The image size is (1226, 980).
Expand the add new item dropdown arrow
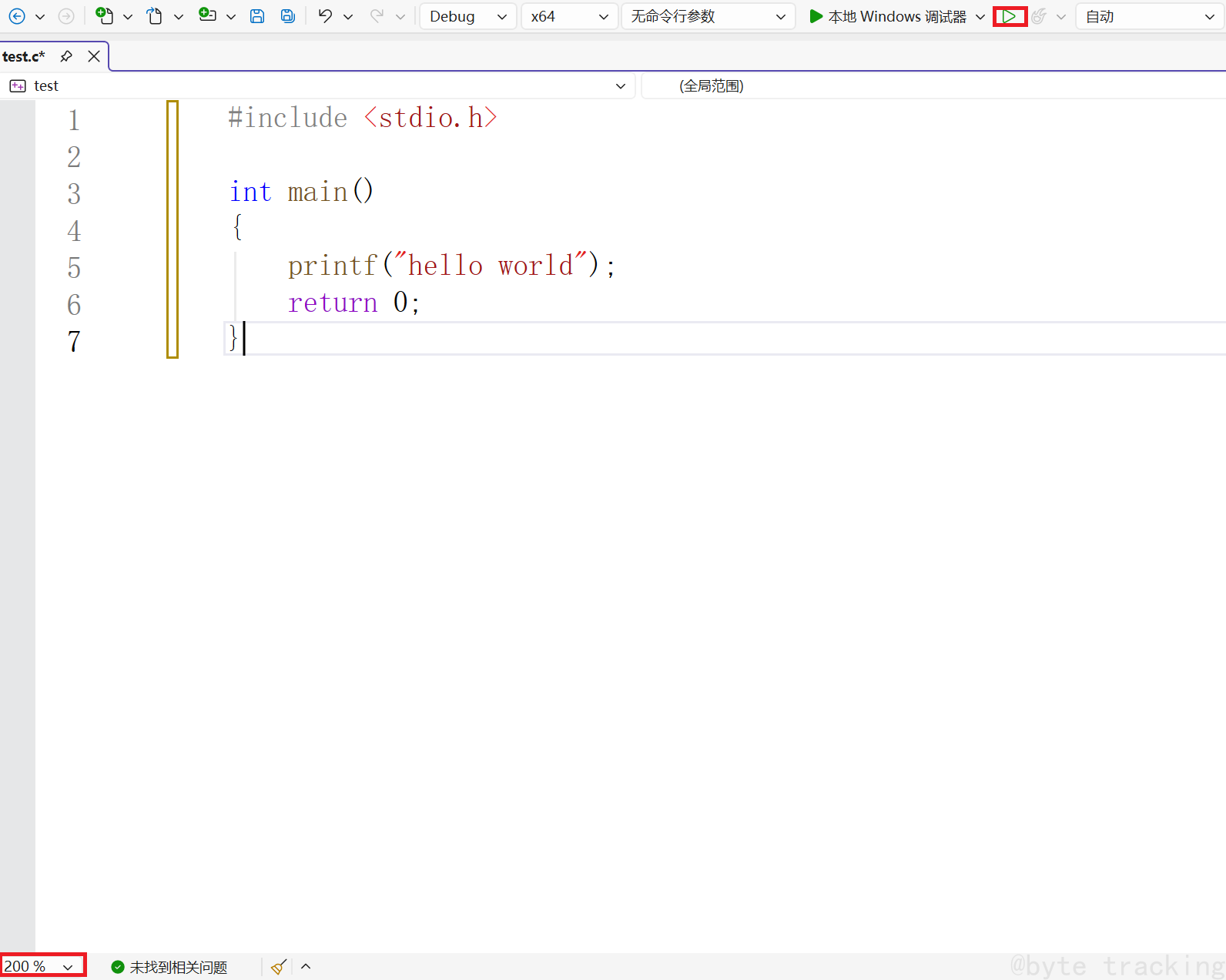tap(231, 17)
